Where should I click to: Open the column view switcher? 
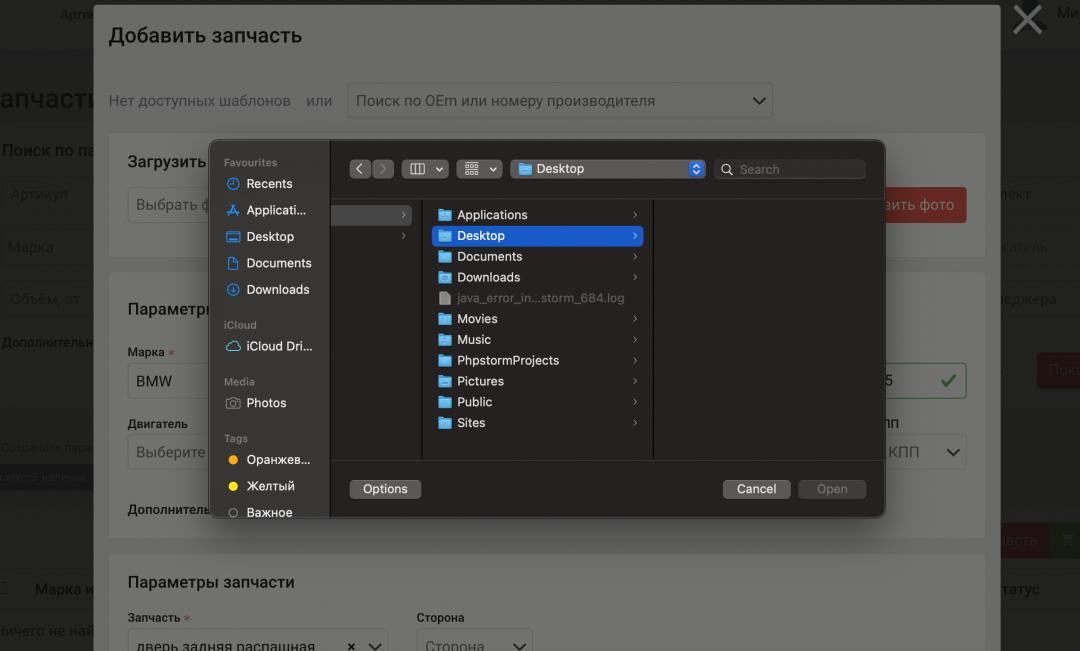pyautogui.click(x=425, y=169)
